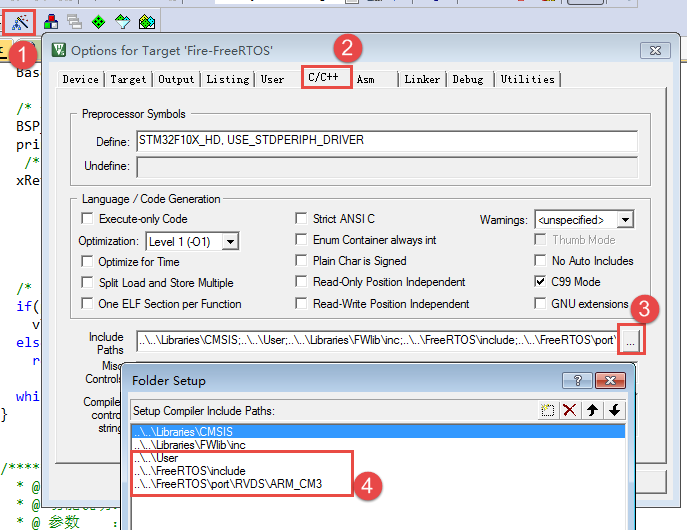687x530 pixels.
Task: Enable Optimize for Time
Action: [x=87, y=261]
